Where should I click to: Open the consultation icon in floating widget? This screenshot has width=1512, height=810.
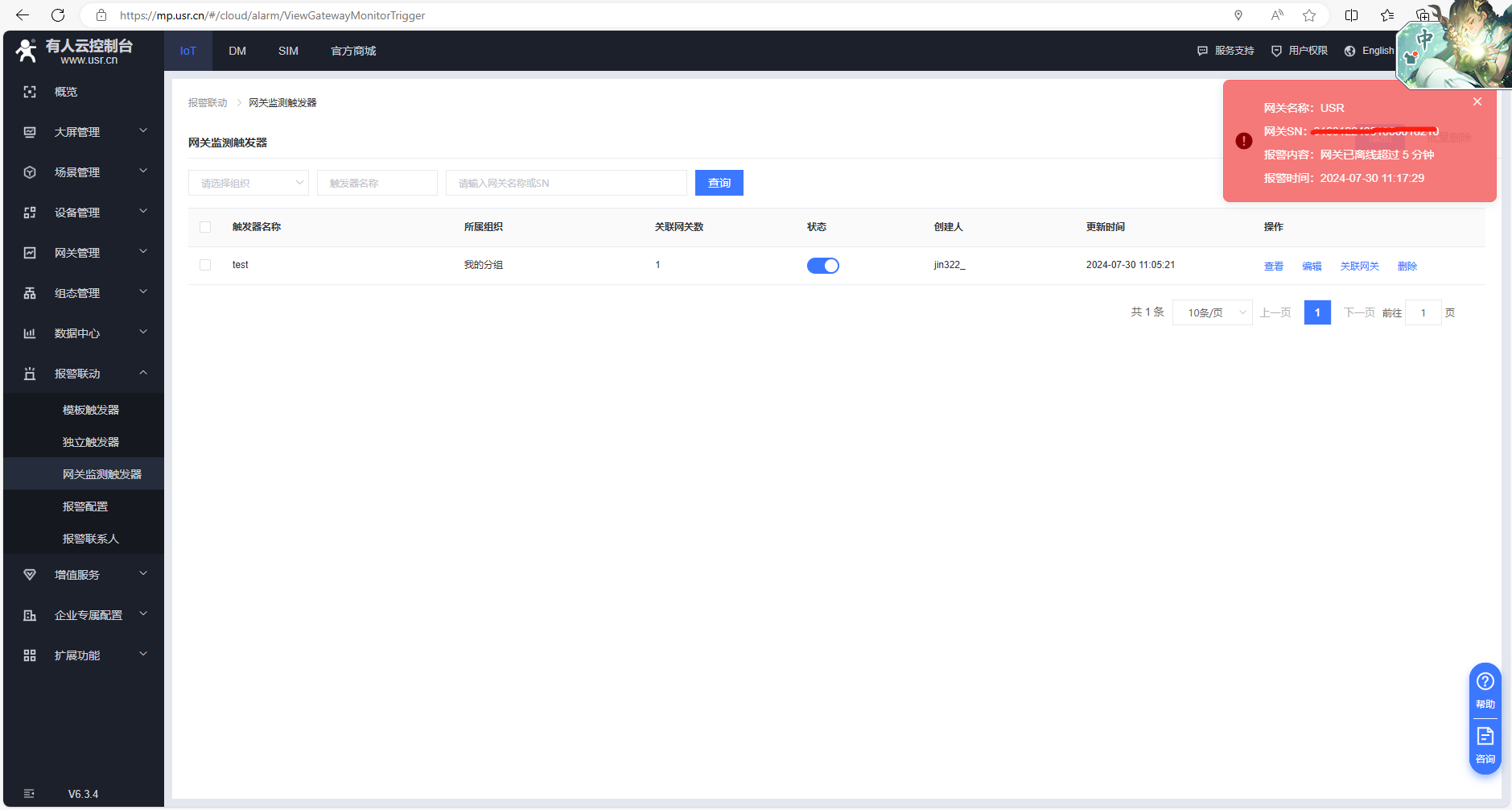(1485, 737)
